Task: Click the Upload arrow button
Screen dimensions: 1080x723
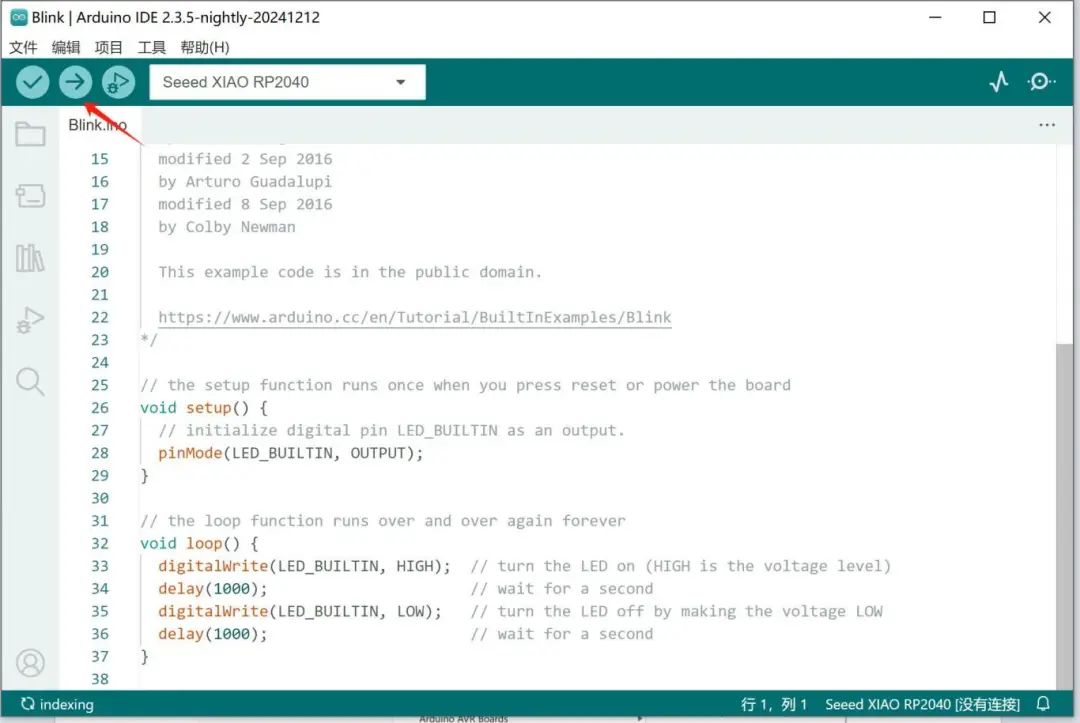Action: [x=75, y=83]
